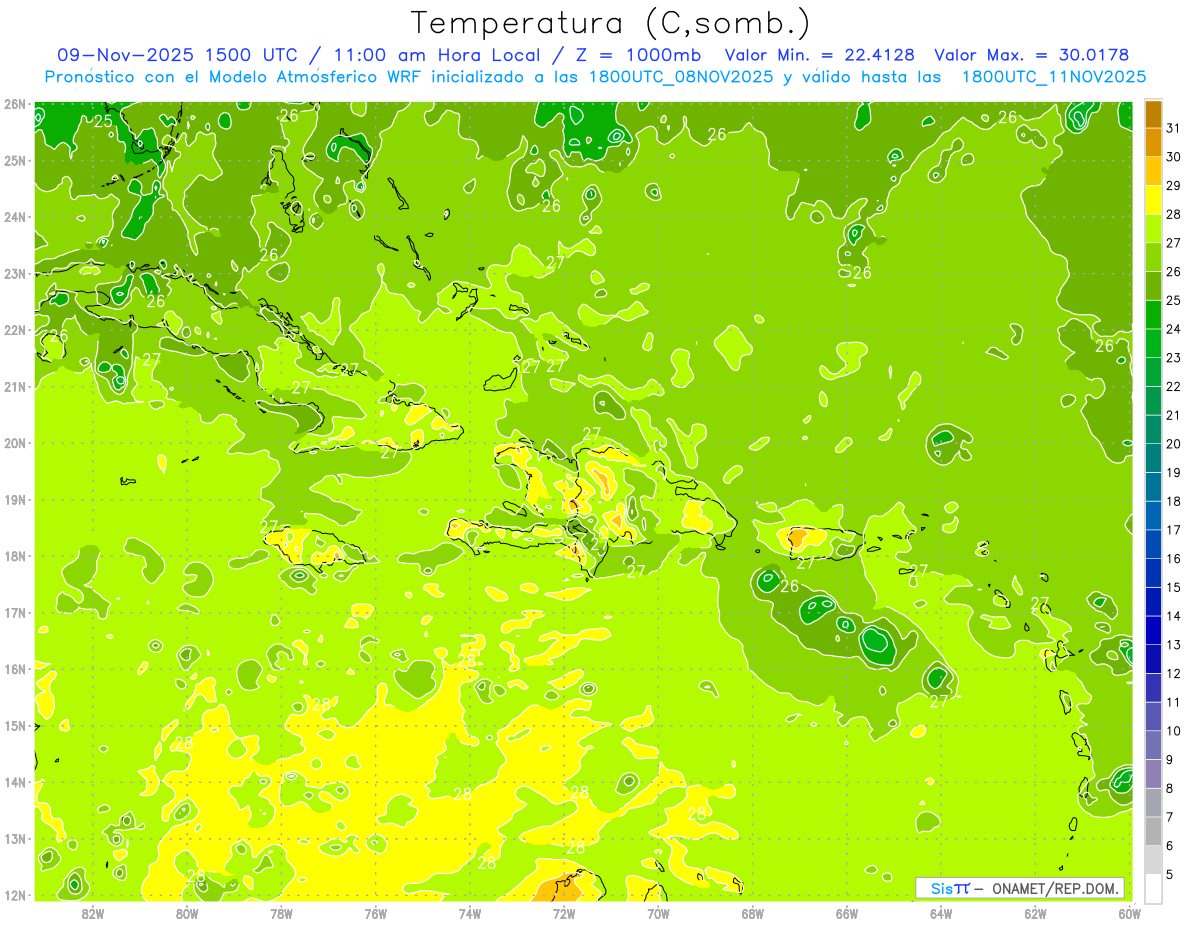The width and height of the screenshot is (1200, 927).
Task: Click the "22N" latitude axis label
Action: click(x=15, y=330)
